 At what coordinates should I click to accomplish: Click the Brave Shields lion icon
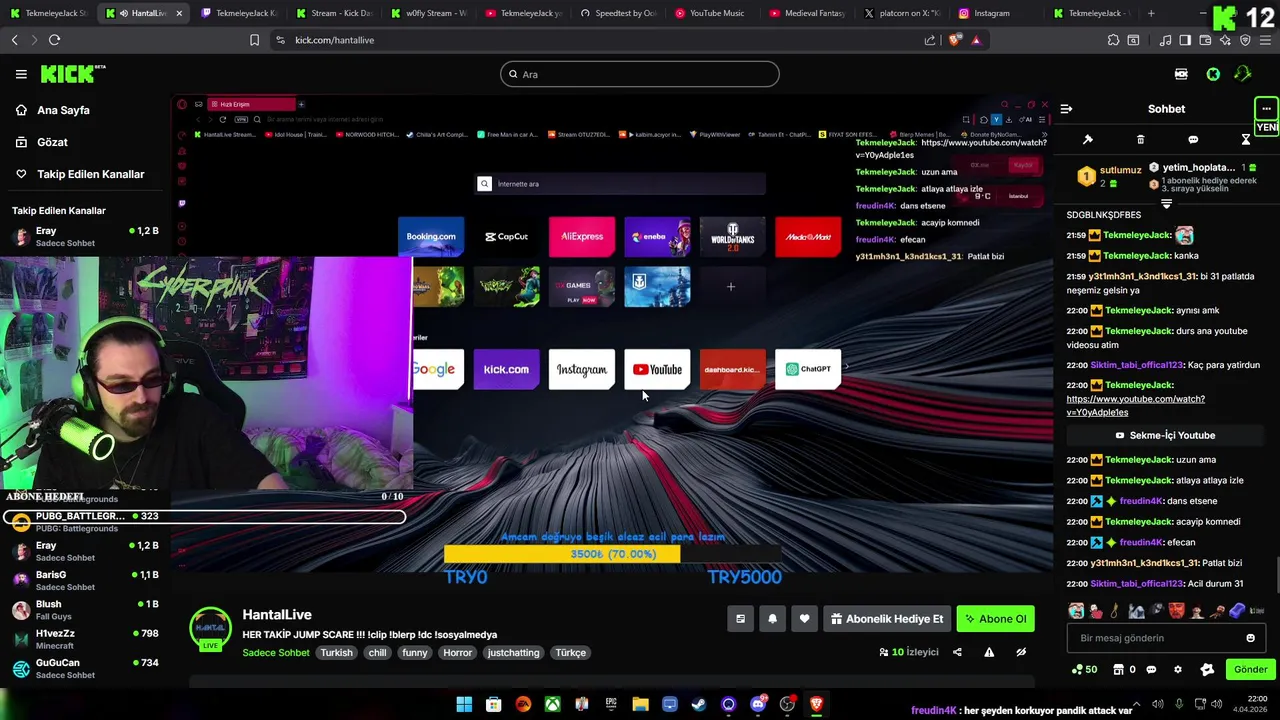coord(955,40)
